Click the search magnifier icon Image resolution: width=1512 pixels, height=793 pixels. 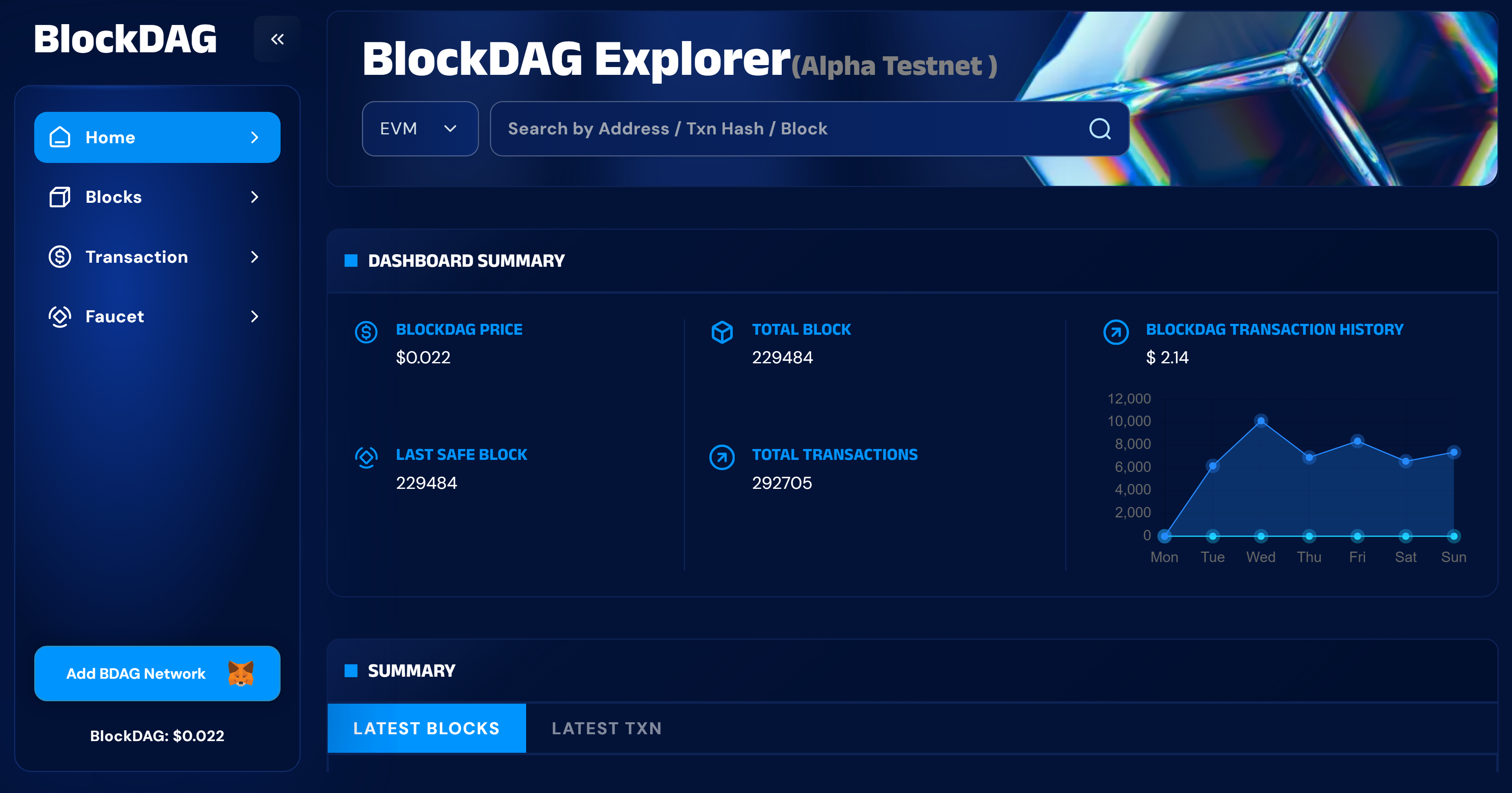(1100, 128)
